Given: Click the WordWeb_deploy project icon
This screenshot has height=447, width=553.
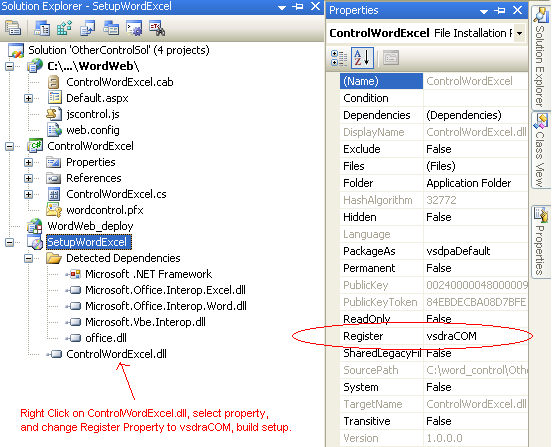Looking at the screenshot, I should click(x=35, y=226).
